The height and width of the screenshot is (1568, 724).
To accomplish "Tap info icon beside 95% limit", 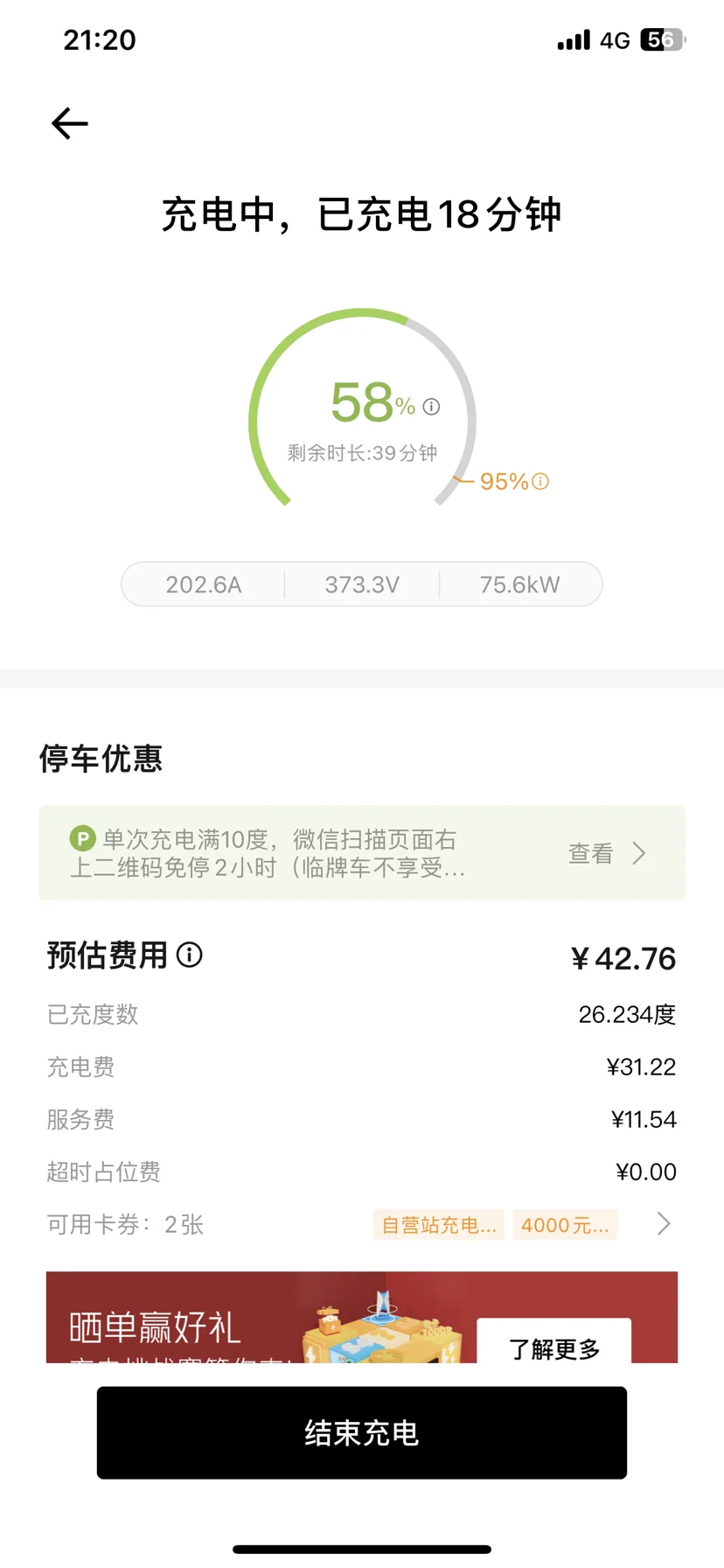I will (x=540, y=481).
